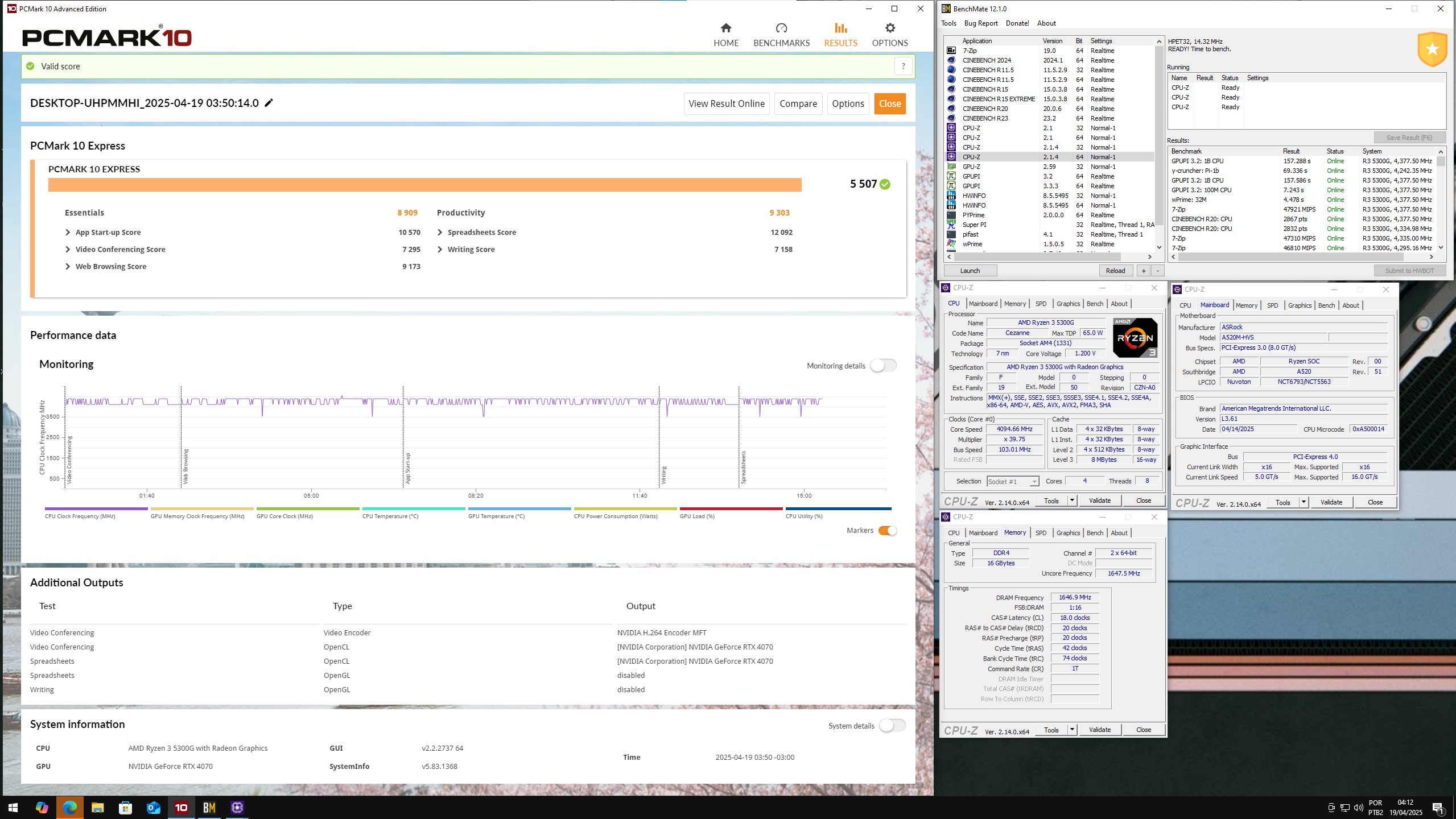Open Graphics tab in CPU-Z Mainboard window
Viewport: 1456px width, 819px height.
pyautogui.click(x=1300, y=305)
